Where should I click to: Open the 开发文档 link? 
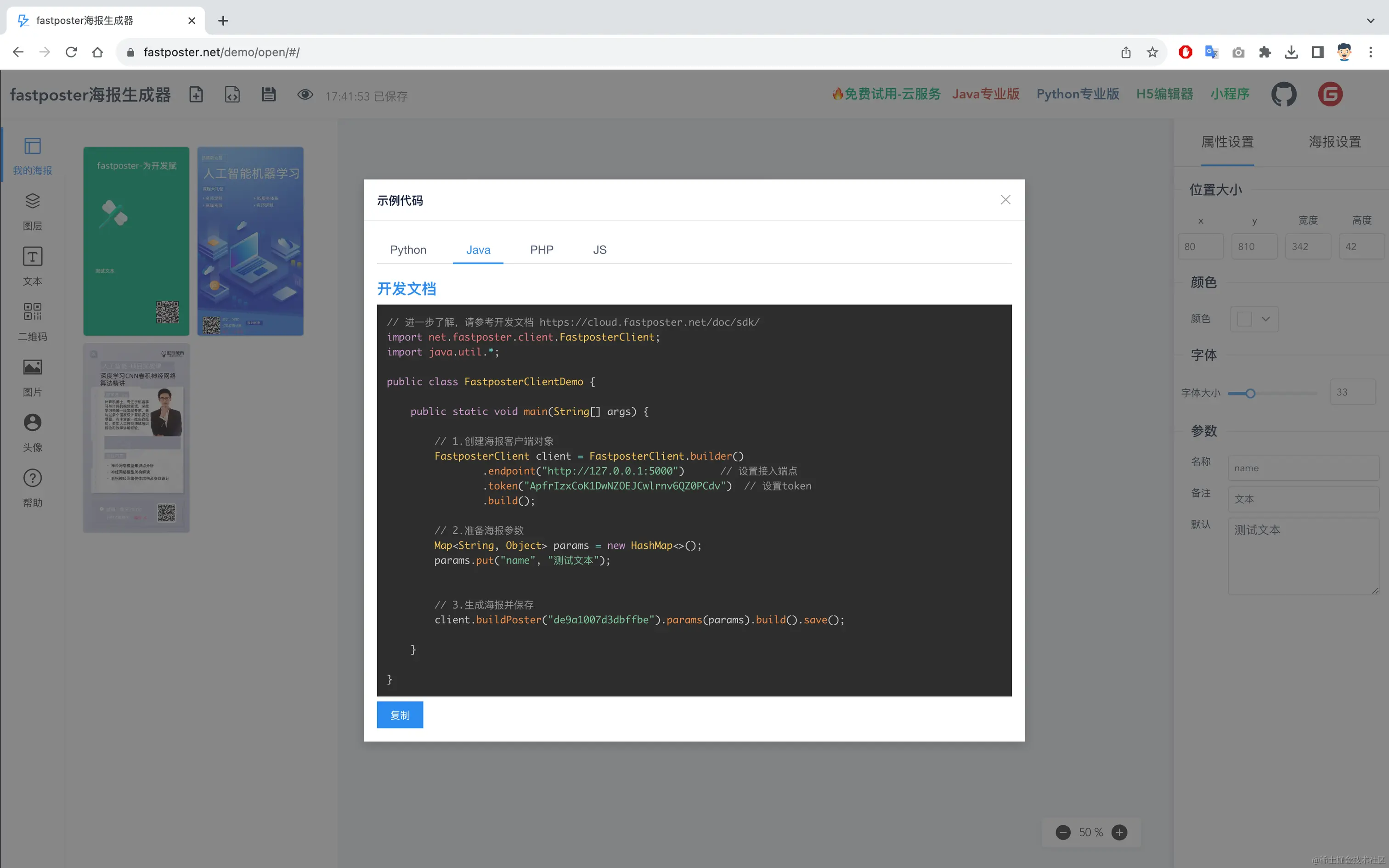407,289
